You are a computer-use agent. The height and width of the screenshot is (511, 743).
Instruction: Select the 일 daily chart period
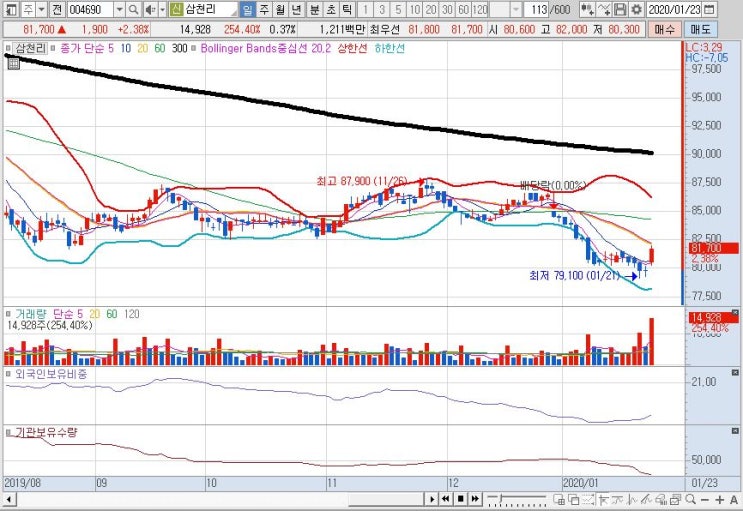coord(247,9)
